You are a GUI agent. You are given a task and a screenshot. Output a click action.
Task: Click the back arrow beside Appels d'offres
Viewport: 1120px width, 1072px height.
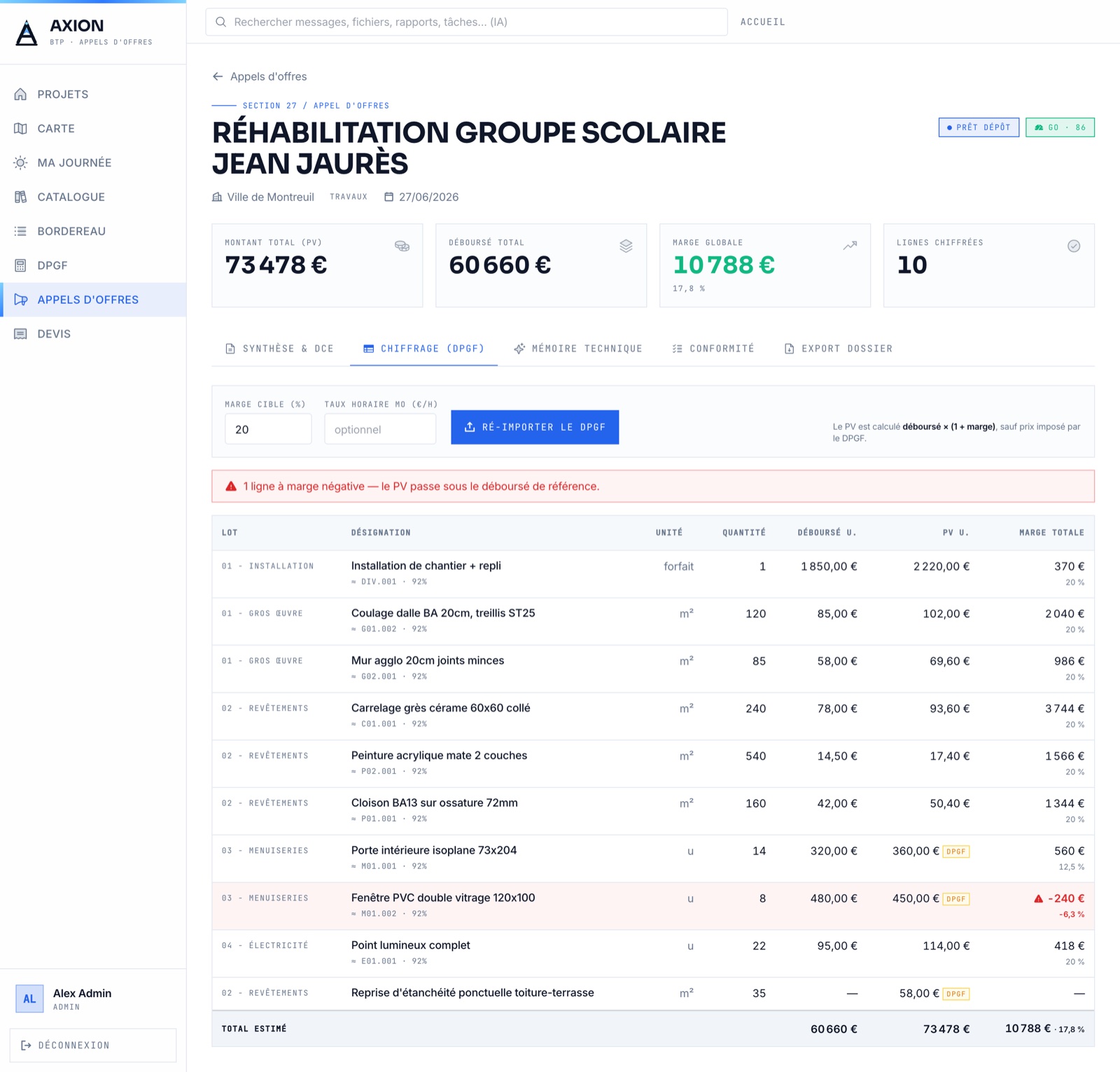pyautogui.click(x=218, y=76)
